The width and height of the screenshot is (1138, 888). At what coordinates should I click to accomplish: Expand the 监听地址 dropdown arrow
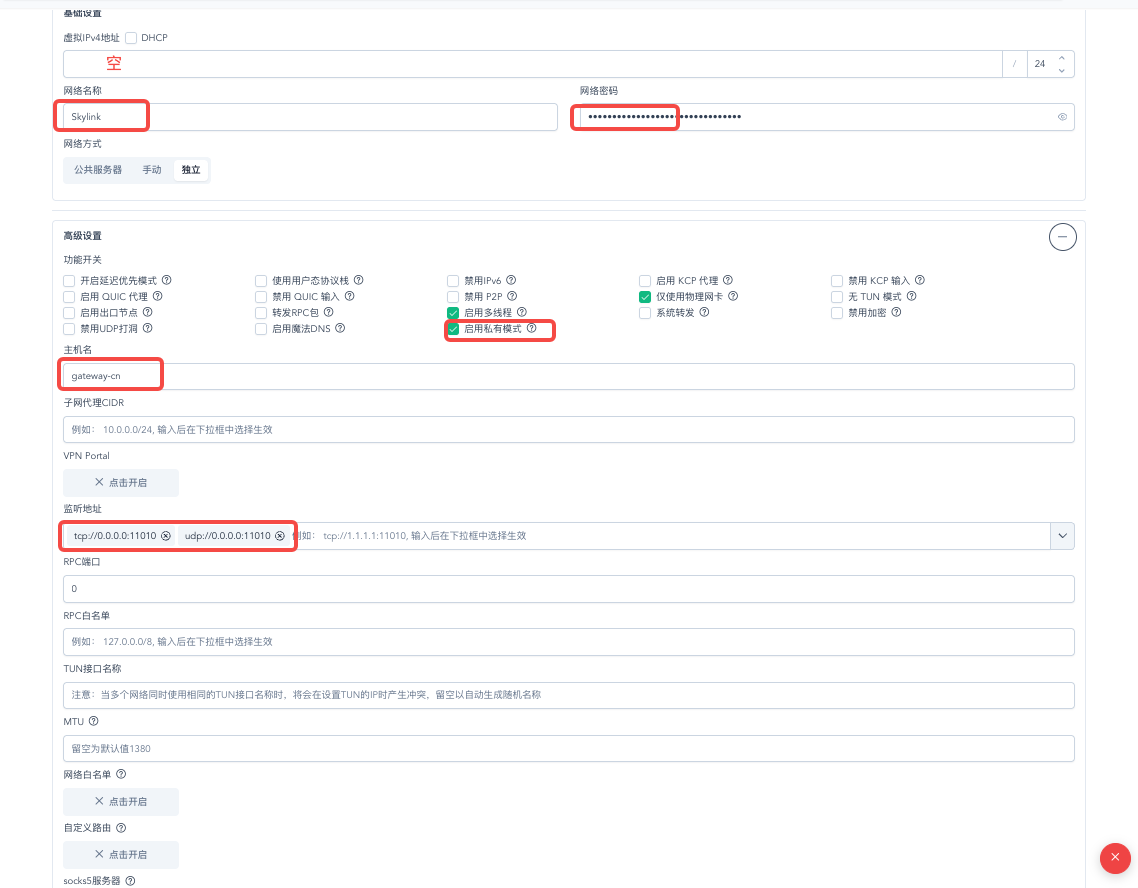1063,536
